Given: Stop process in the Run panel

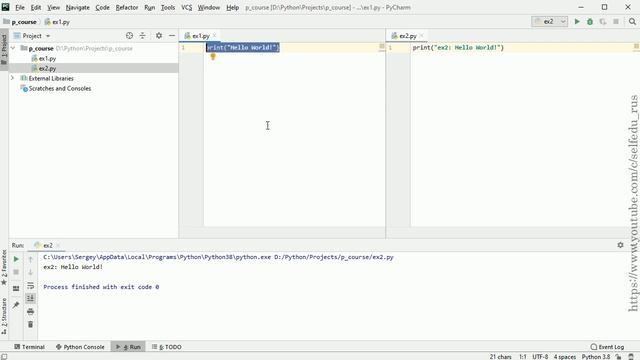Looking at the screenshot, I should 16,272.
